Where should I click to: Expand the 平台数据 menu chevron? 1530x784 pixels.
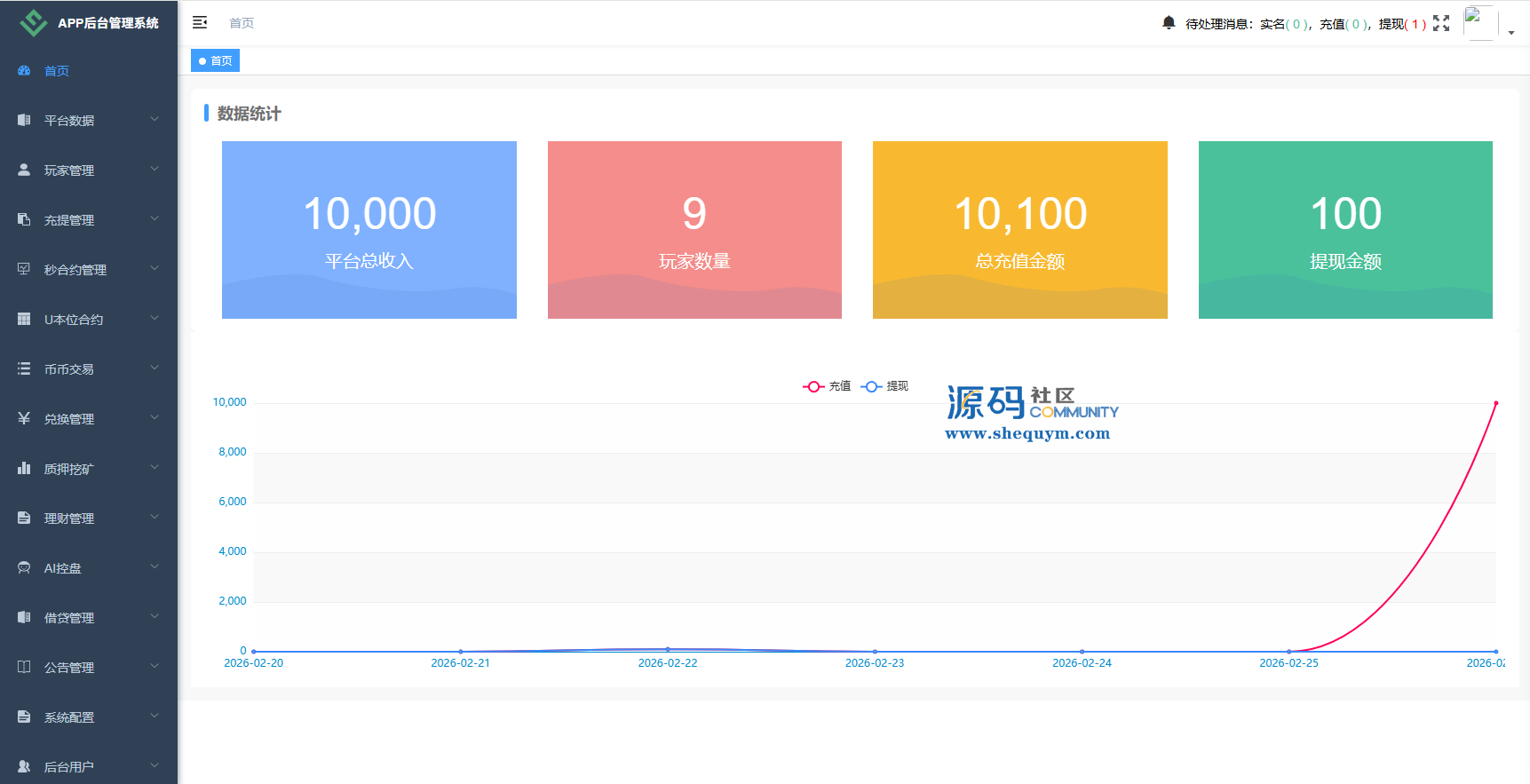coord(155,120)
